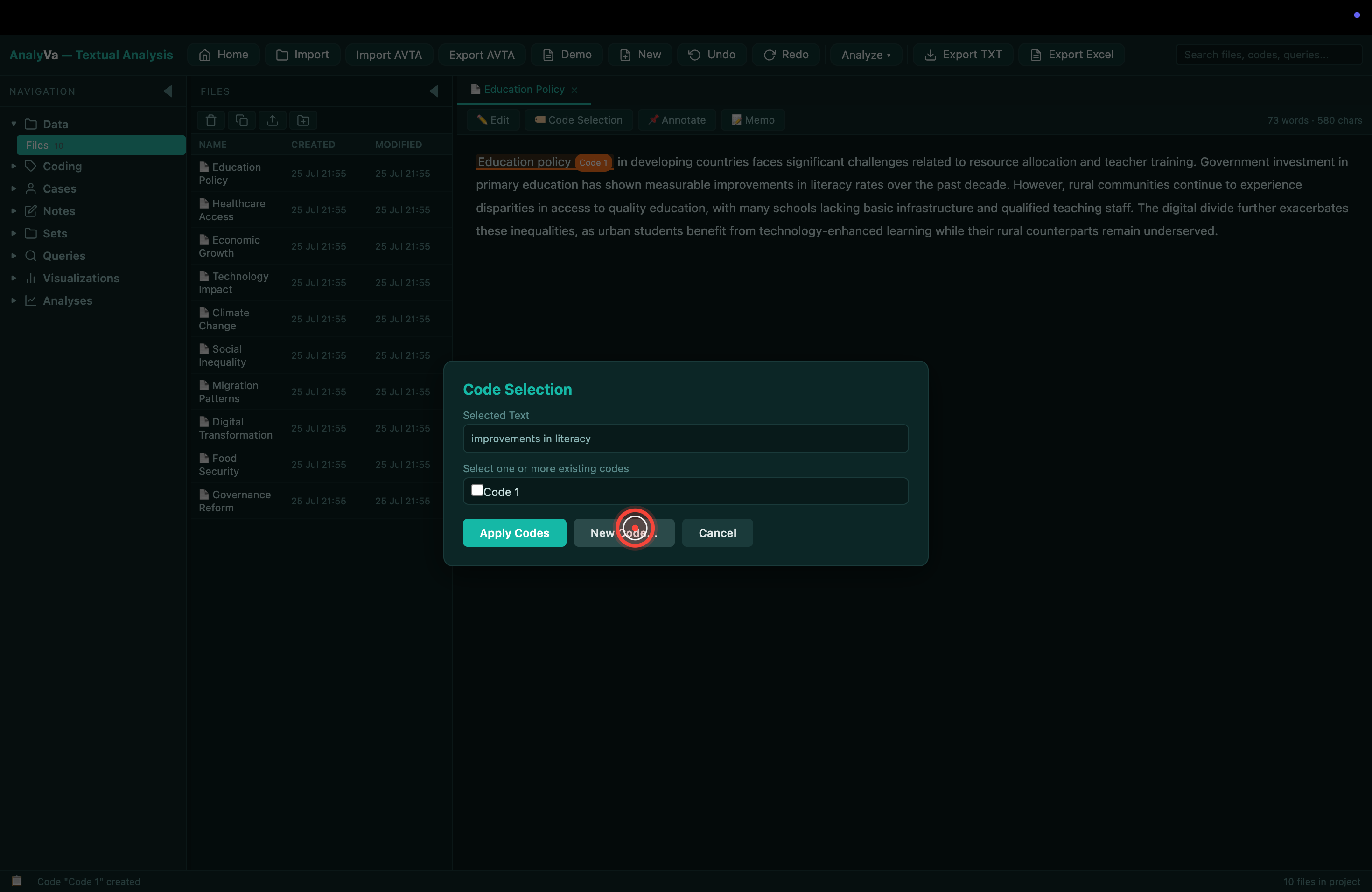
Task: Click the Visualizations bar chart icon
Action: click(x=31, y=279)
